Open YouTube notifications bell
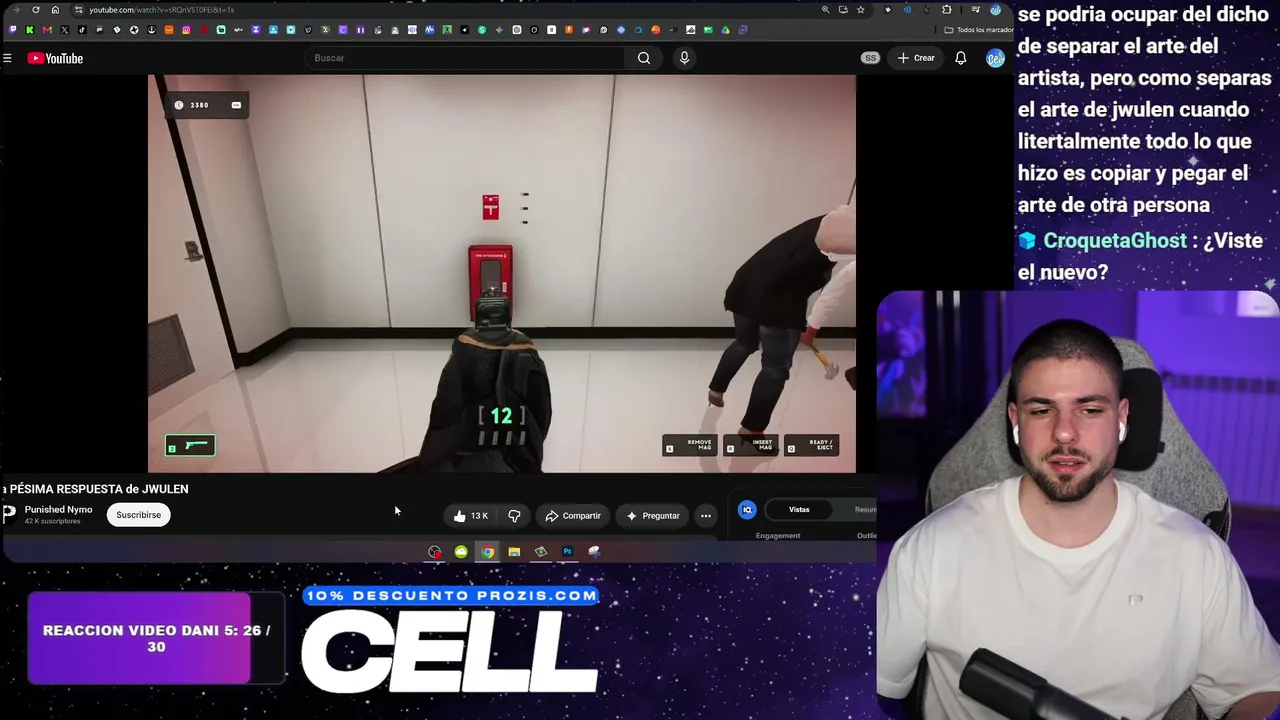Image resolution: width=1280 pixels, height=720 pixels. [x=960, y=58]
